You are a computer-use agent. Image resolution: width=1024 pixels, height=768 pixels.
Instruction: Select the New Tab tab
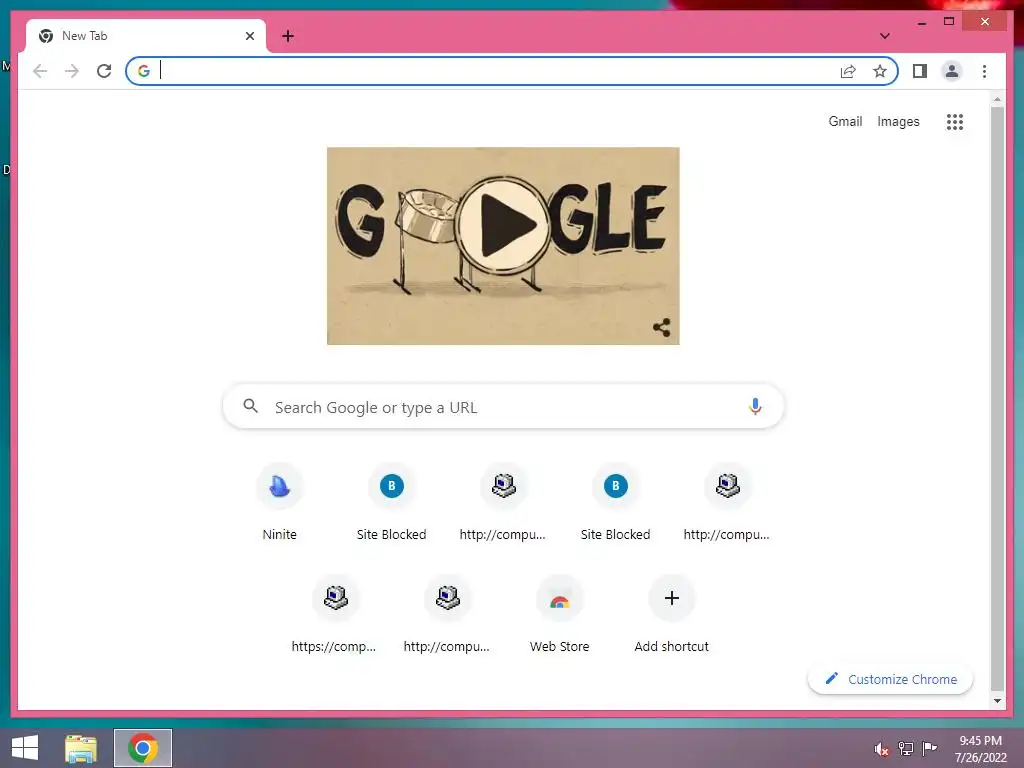pos(146,36)
